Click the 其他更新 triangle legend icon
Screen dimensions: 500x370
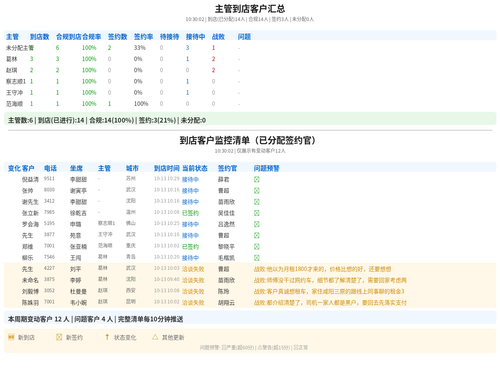click(155, 337)
